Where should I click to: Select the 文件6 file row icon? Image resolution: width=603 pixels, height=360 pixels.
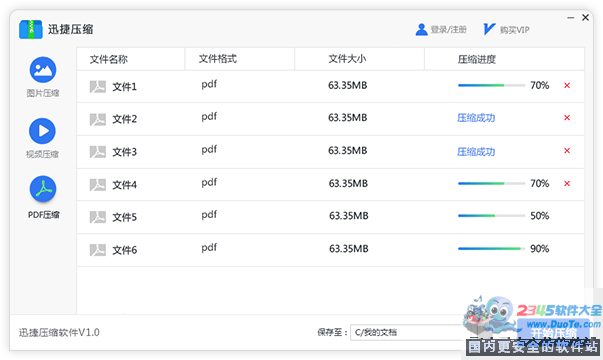click(x=98, y=250)
